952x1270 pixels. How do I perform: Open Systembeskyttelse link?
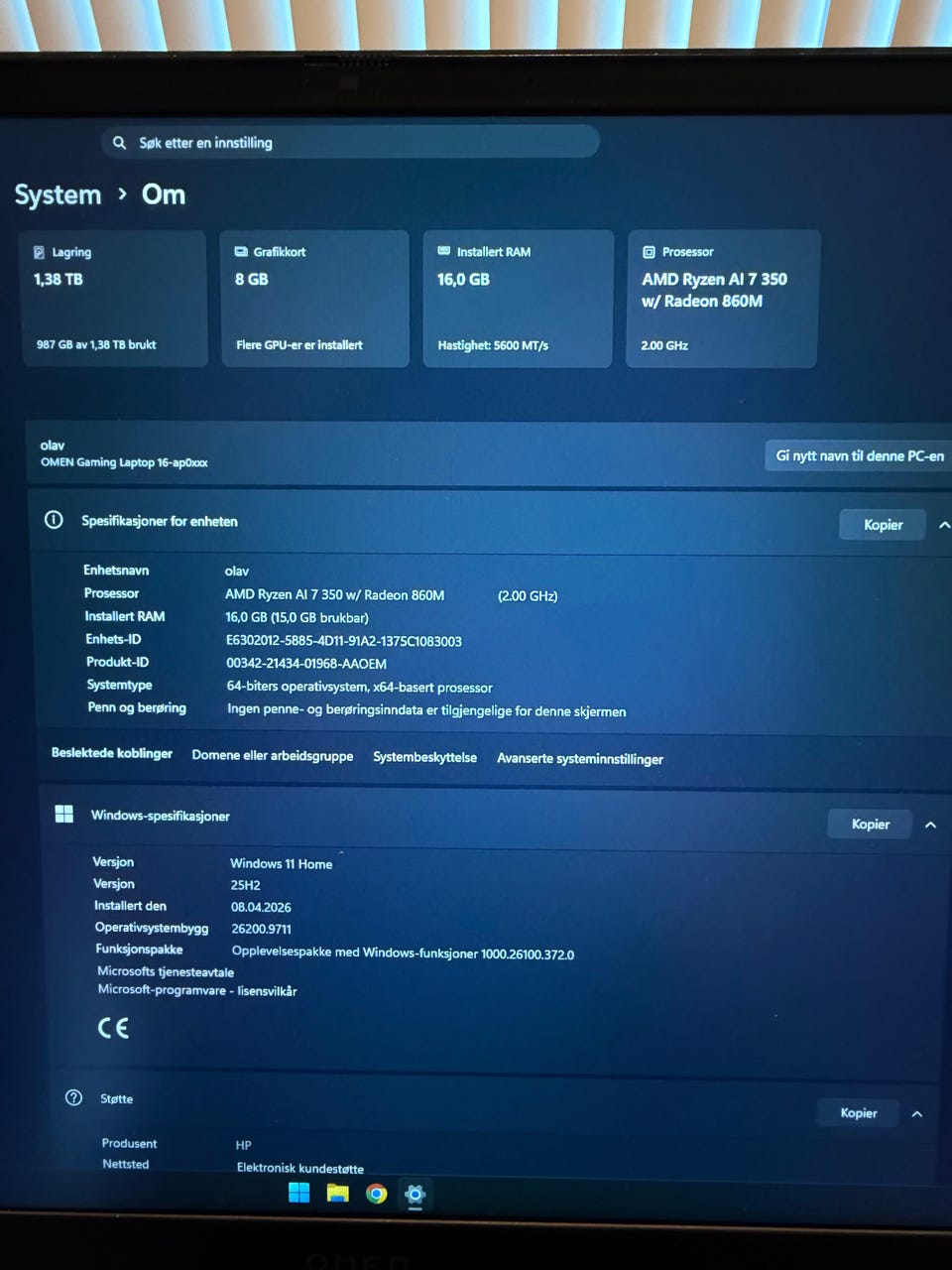[424, 757]
